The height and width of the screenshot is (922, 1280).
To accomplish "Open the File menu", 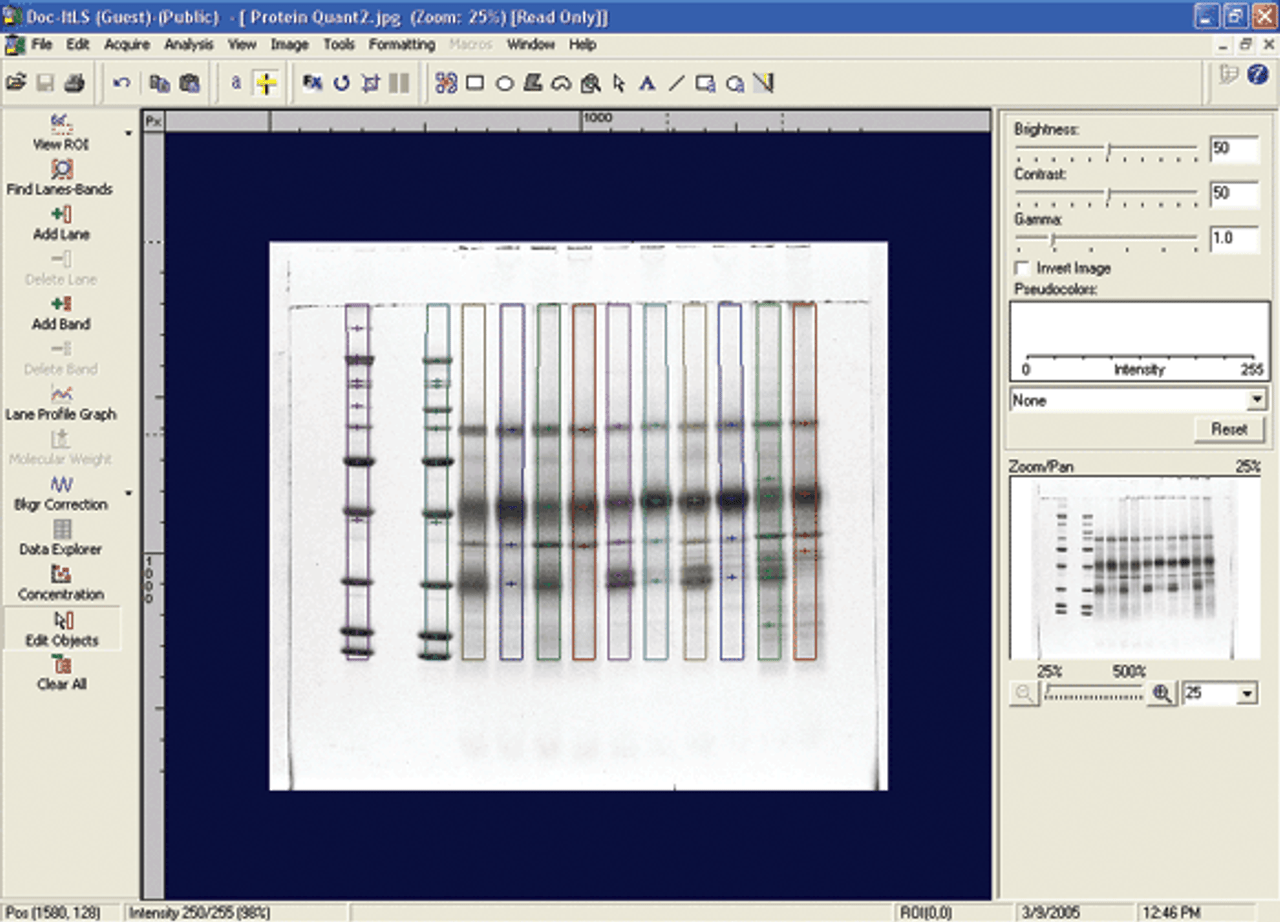I will tap(41, 44).
